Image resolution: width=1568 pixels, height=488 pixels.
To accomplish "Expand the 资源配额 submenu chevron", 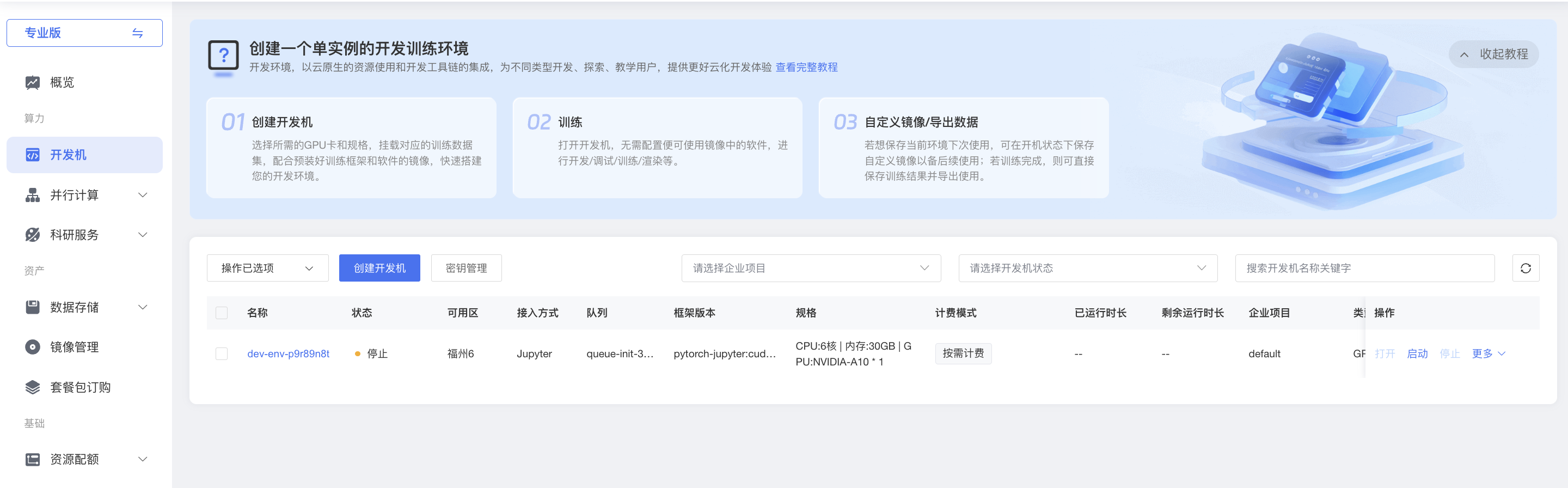I will coord(143,459).
